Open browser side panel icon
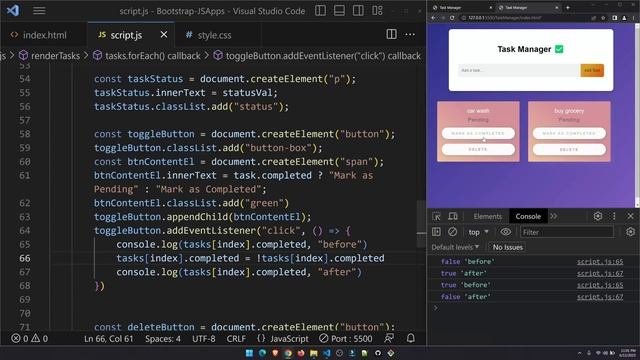 coord(614,18)
